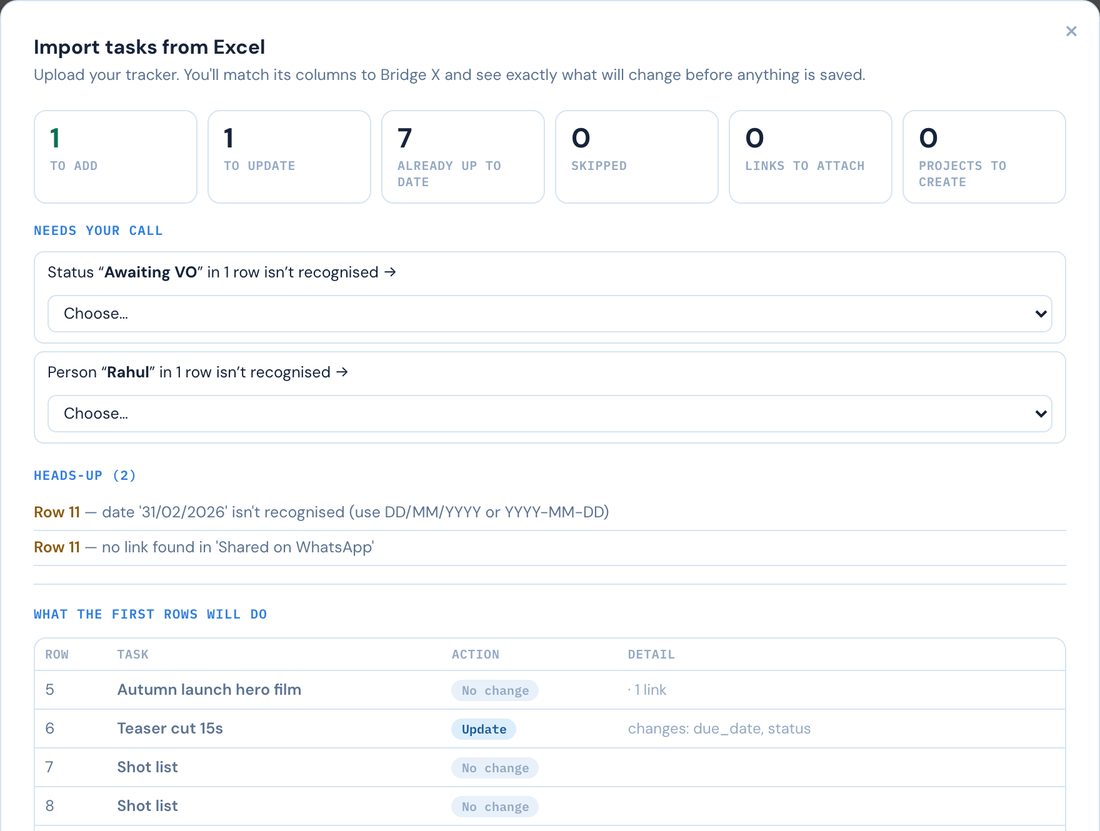Click the 'Needs your call' section heading

[98, 231]
